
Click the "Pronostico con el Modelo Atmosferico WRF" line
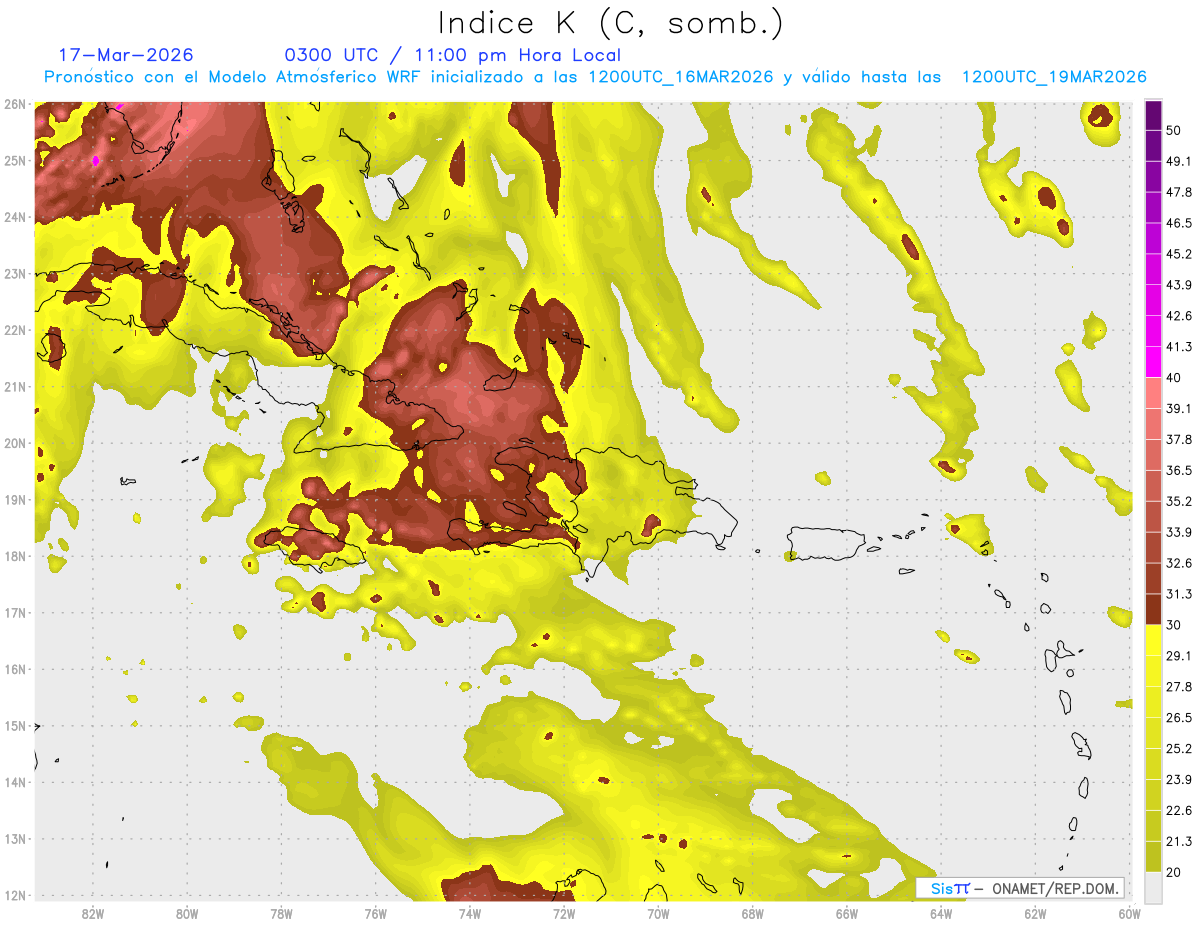coord(595,77)
